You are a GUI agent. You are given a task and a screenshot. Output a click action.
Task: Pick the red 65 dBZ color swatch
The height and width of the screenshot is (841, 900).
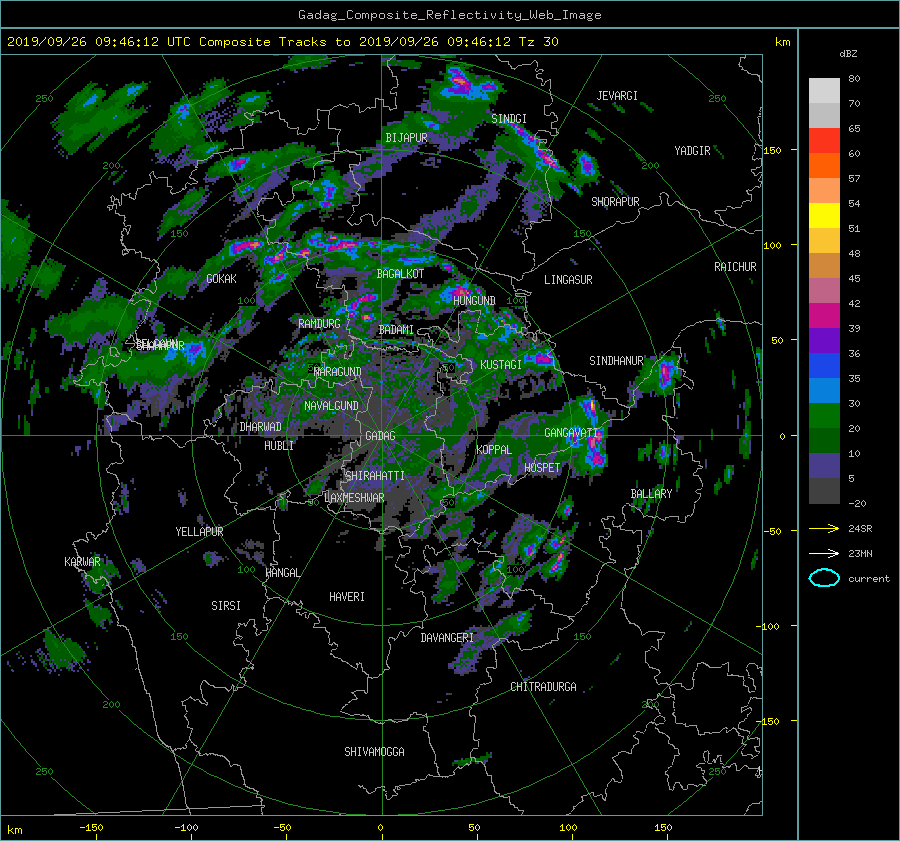click(x=824, y=141)
